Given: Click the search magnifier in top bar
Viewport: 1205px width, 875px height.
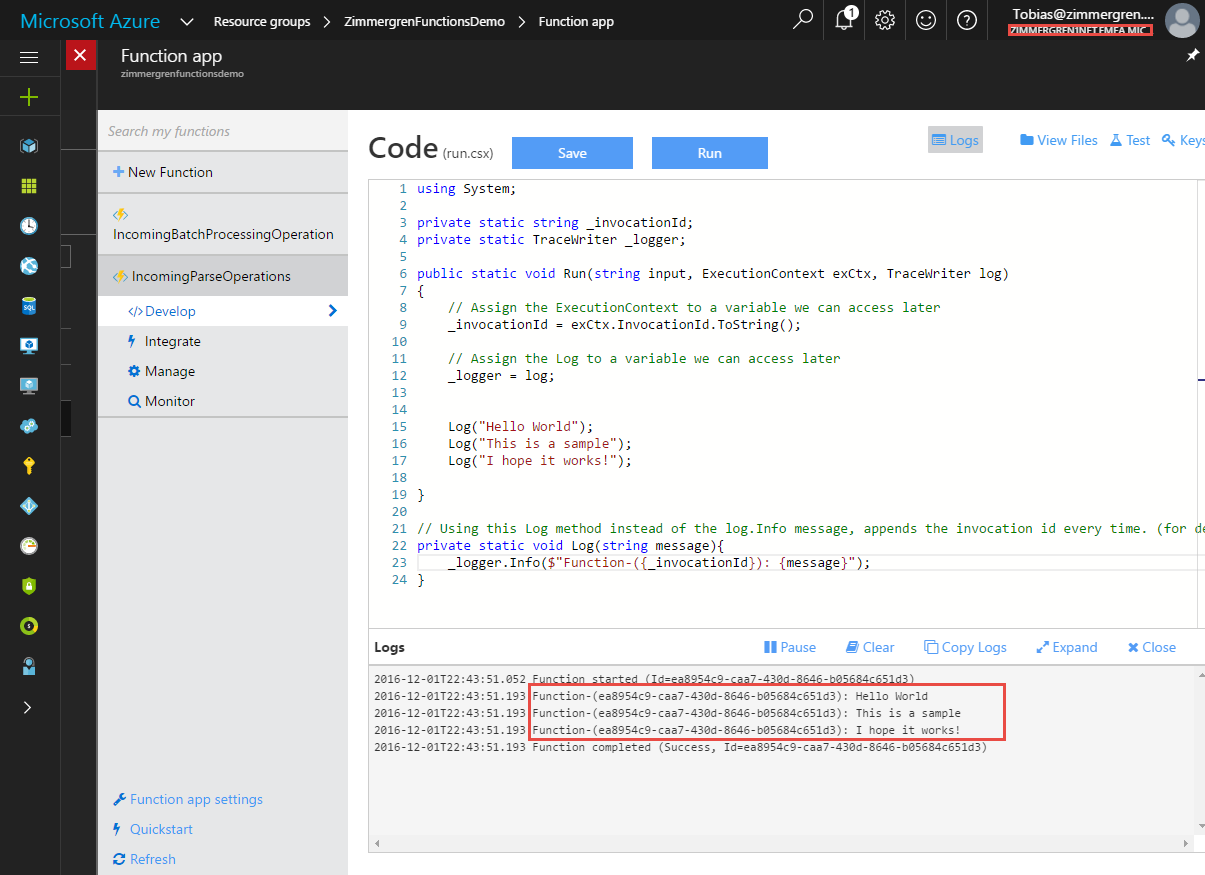Looking at the screenshot, I should (802, 20).
